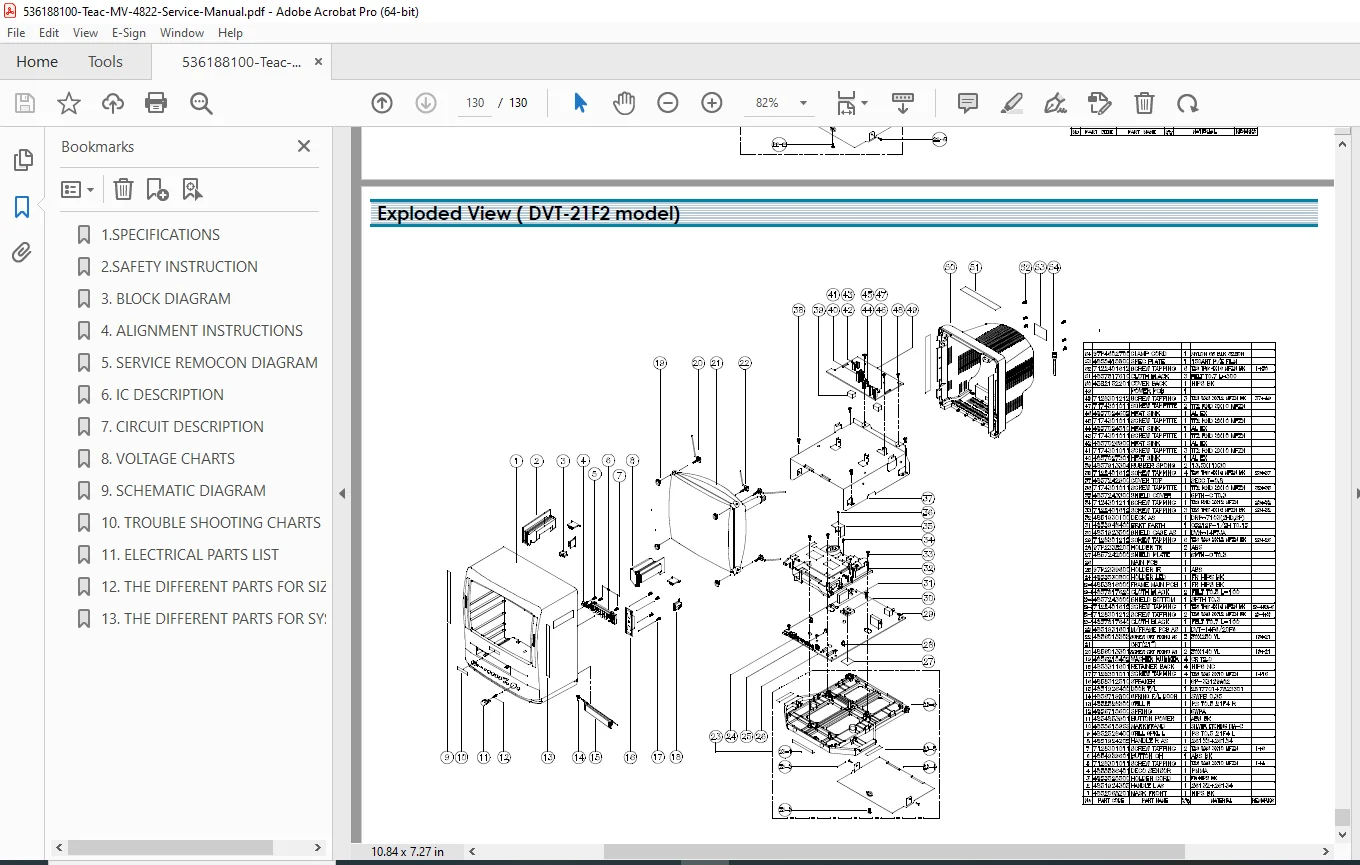Navigate to 6. IC DESCRIPTION bookmark

click(162, 395)
